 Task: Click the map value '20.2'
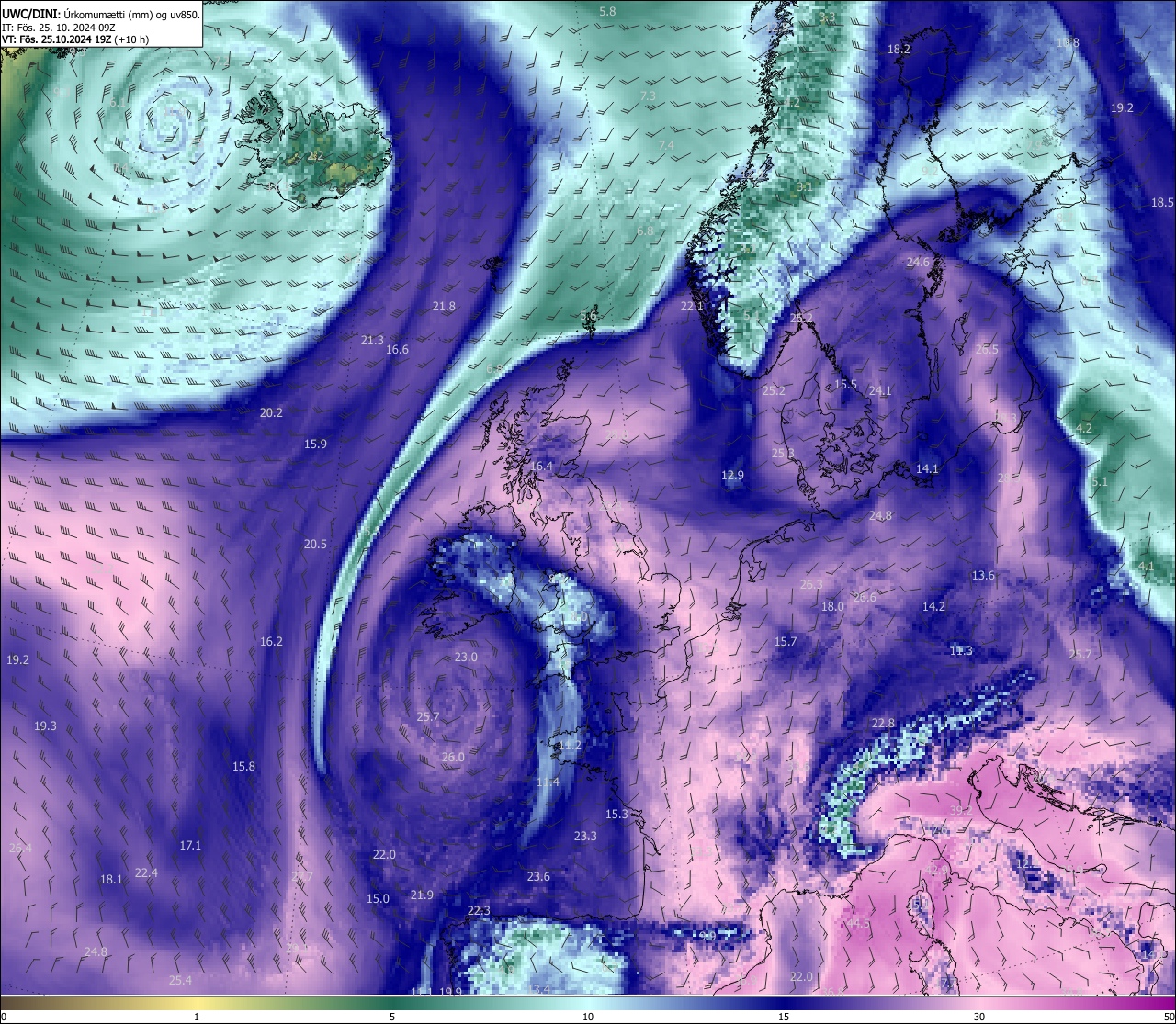coord(271,412)
